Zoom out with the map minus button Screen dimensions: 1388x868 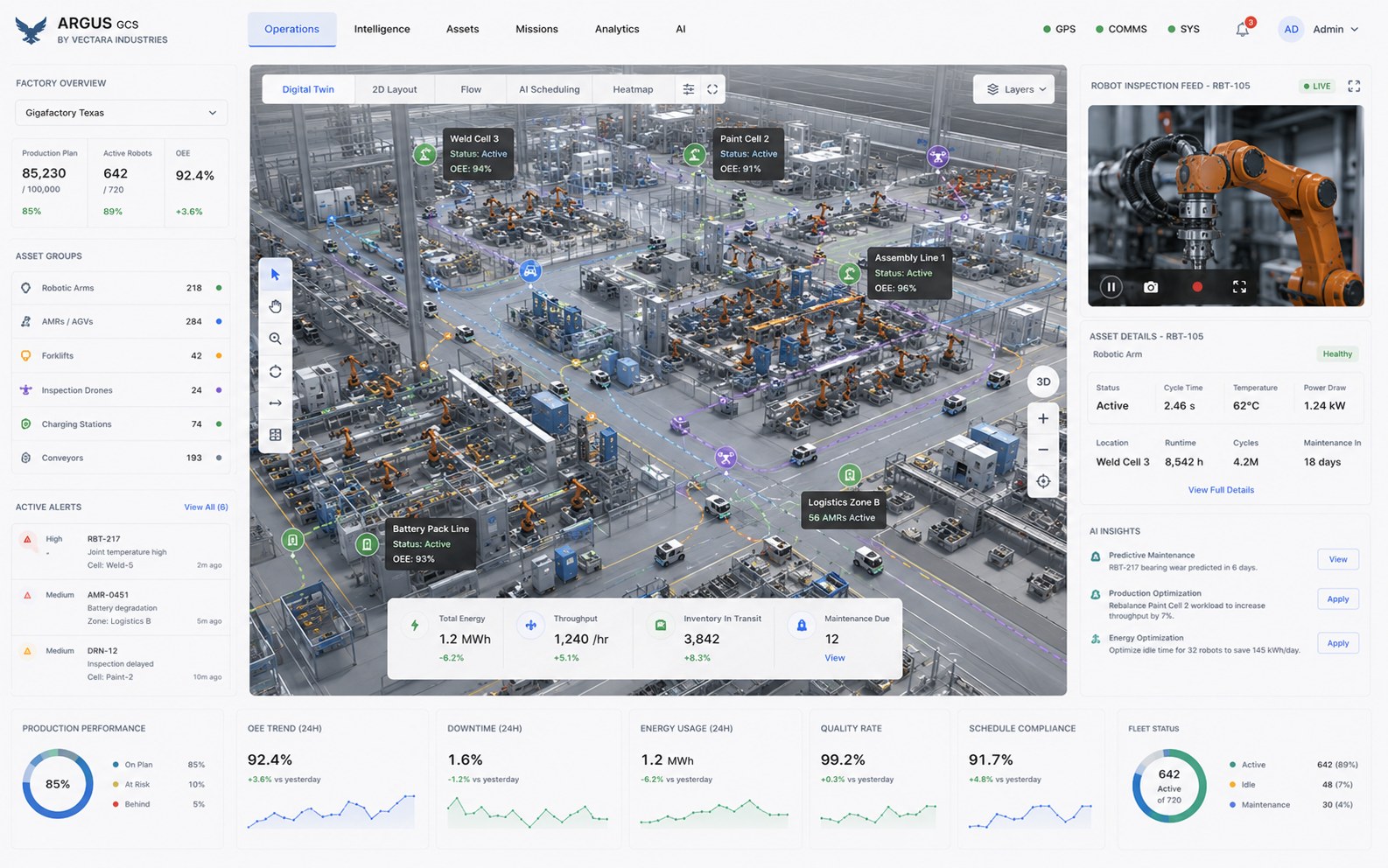(x=1043, y=450)
